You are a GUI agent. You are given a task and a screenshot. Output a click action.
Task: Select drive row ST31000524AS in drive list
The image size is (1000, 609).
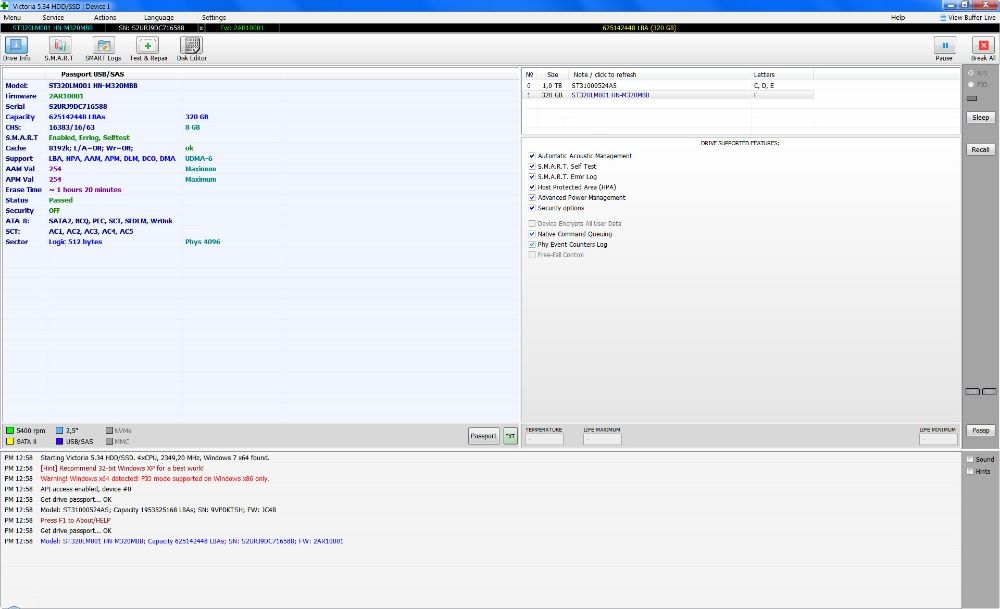tap(668, 85)
